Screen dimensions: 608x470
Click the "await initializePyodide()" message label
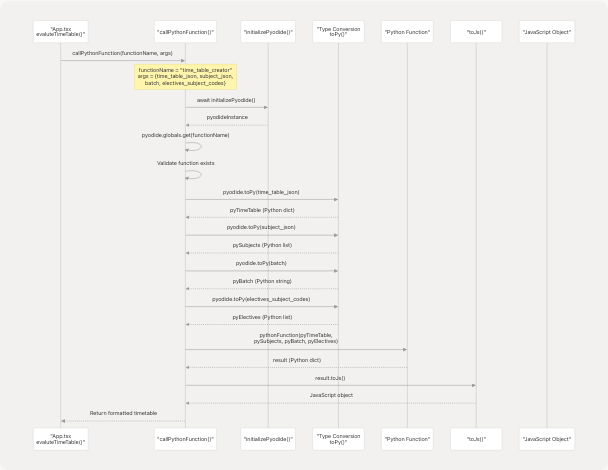pyautogui.click(x=226, y=100)
